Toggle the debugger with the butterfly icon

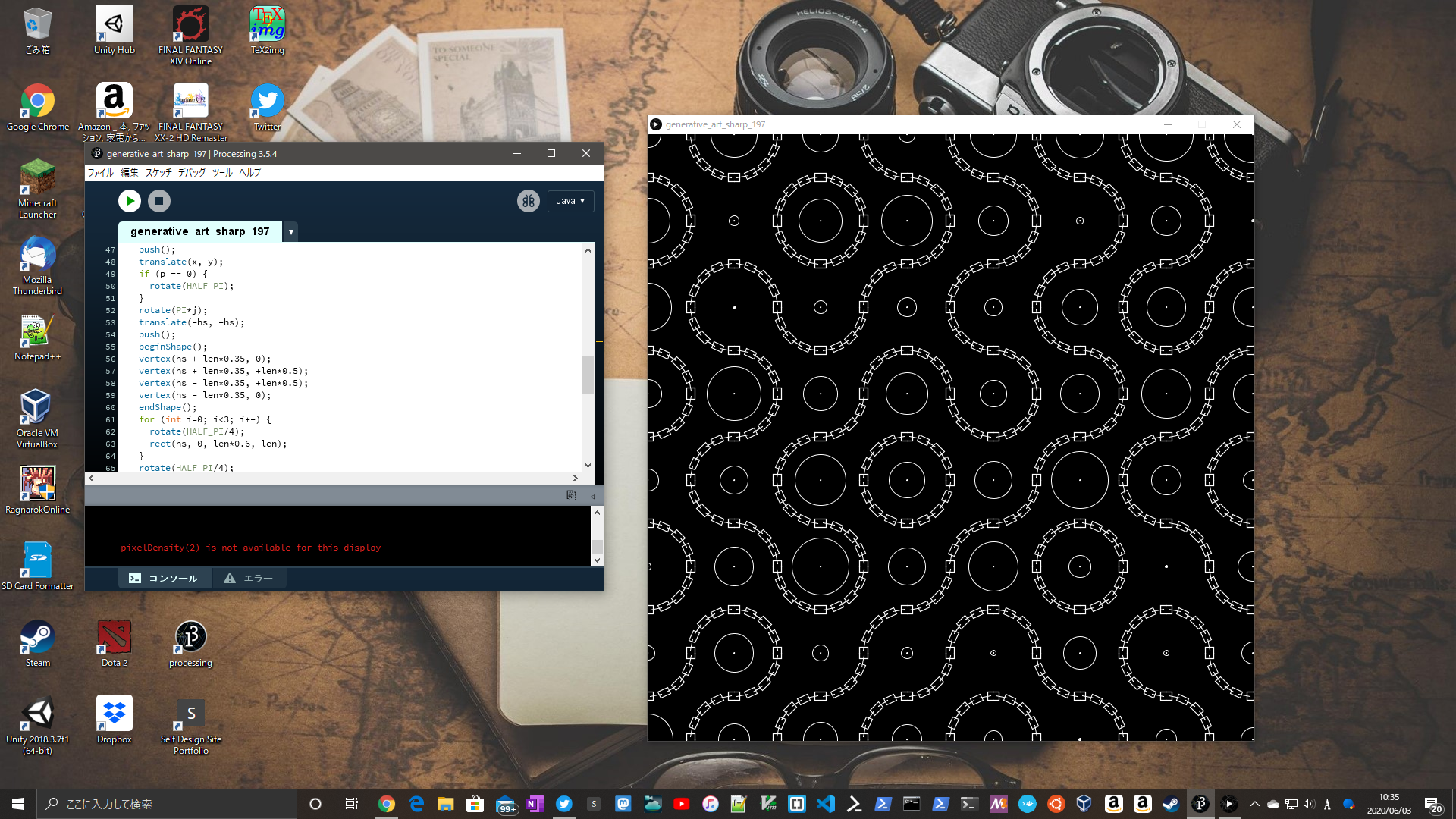click(x=529, y=201)
